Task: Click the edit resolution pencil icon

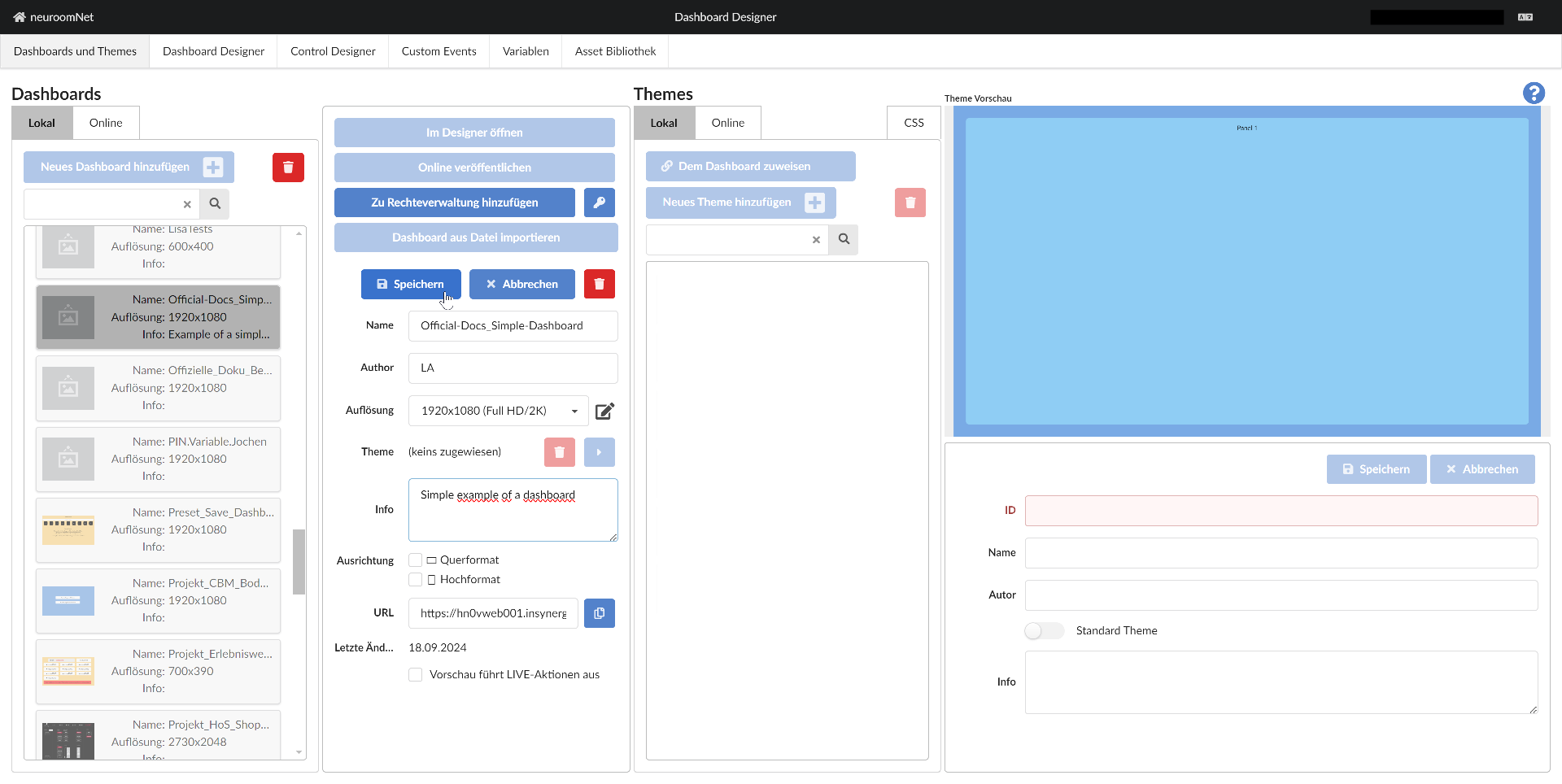Action: point(604,412)
